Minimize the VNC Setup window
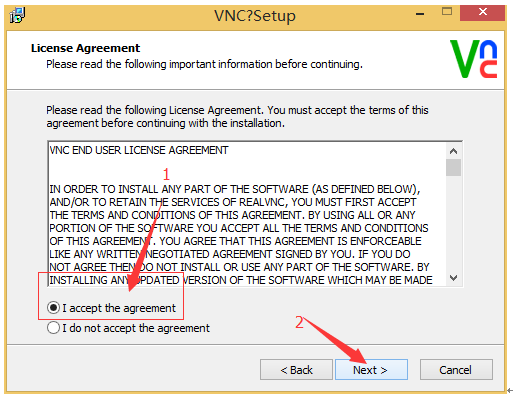This screenshot has height=397, width=513. 420,14
